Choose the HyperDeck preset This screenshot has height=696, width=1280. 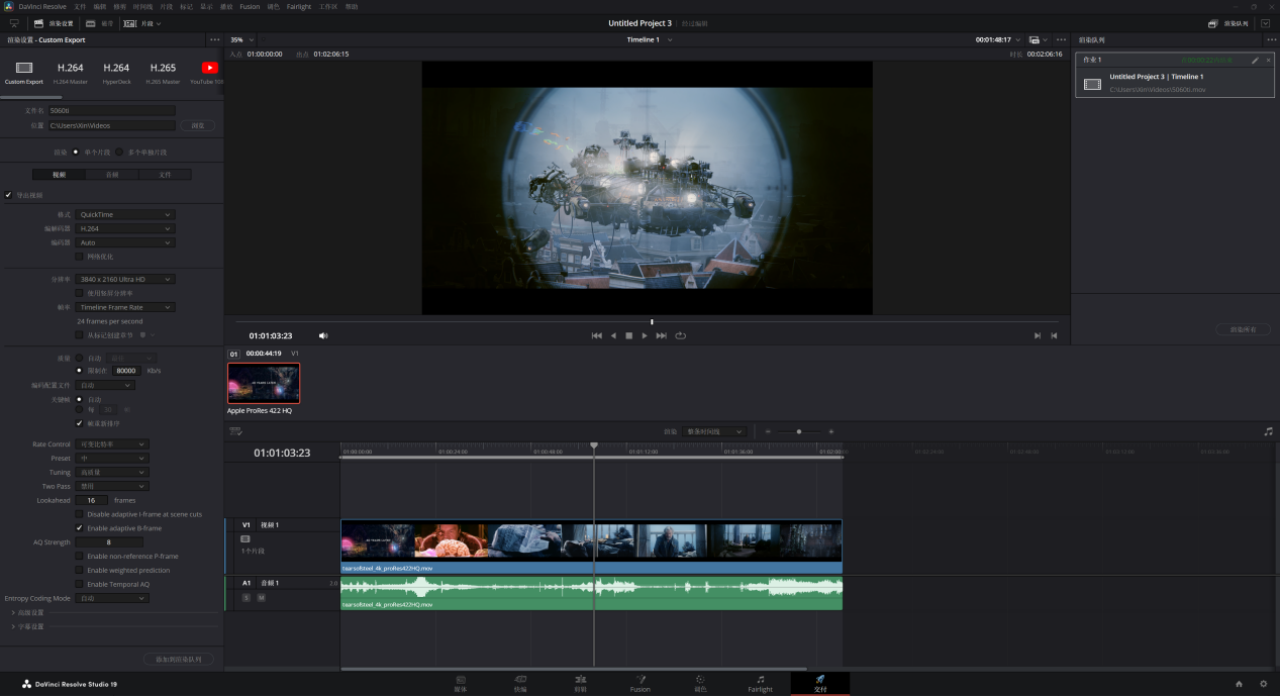click(x=116, y=72)
